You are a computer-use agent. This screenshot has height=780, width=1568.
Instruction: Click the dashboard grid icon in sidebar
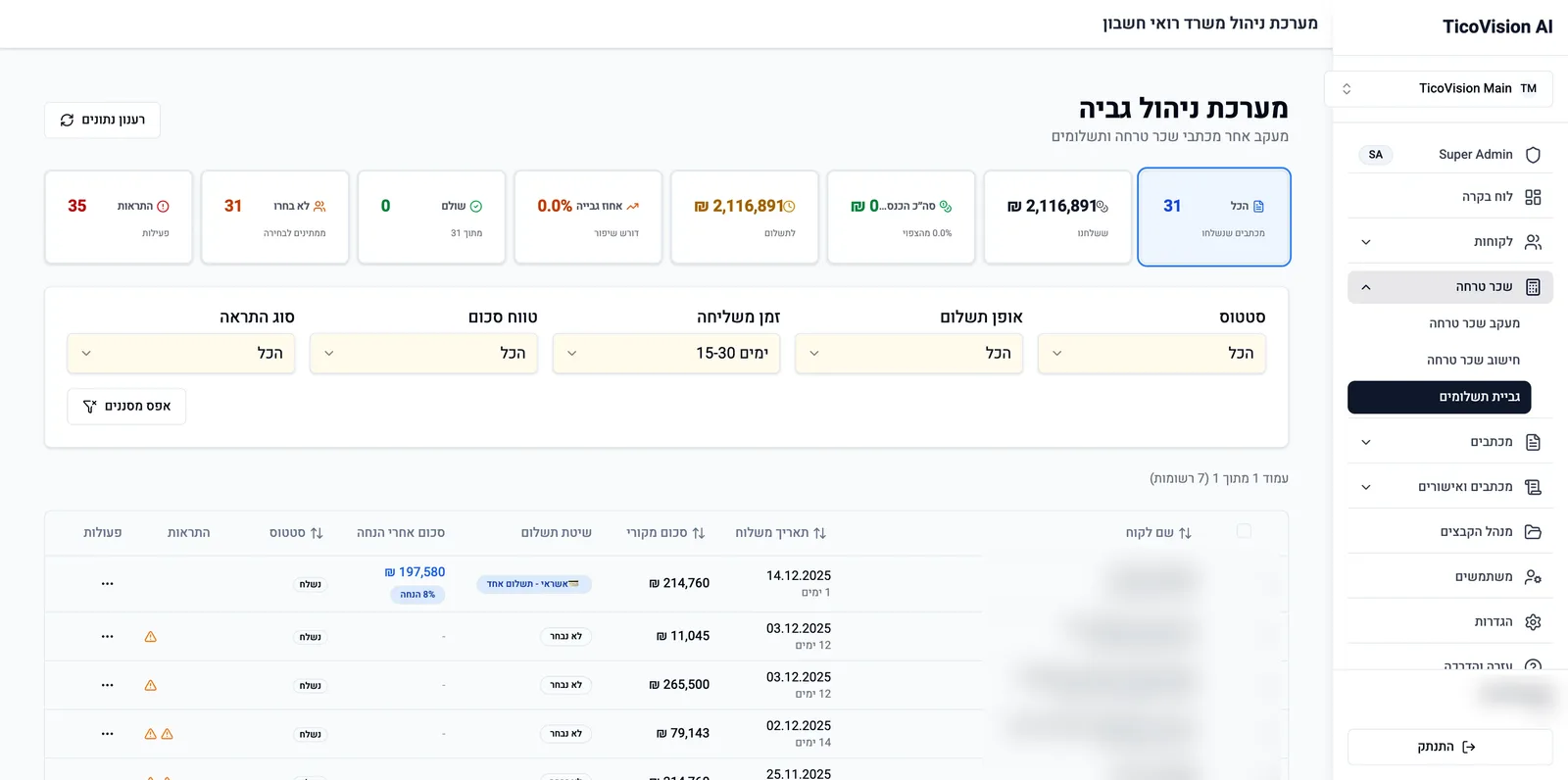coord(1533,197)
